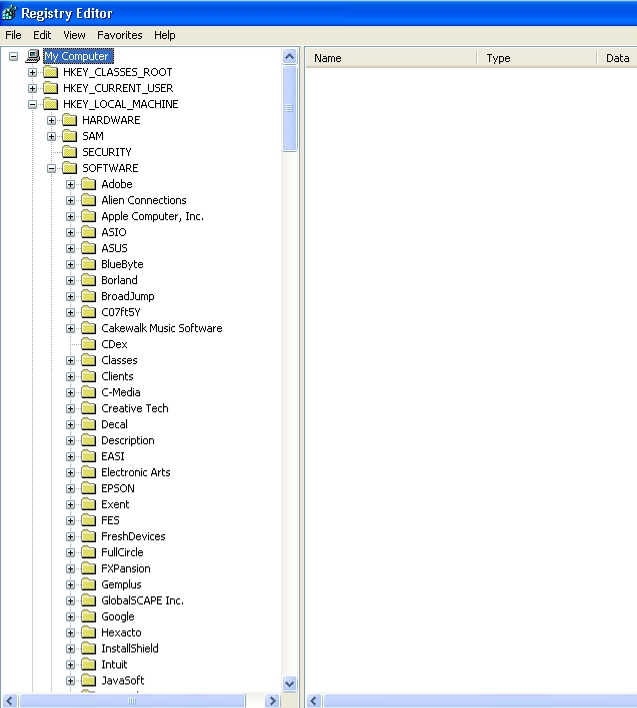637x708 pixels.
Task: Click the BlueByte folder icon
Action: (x=88, y=264)
